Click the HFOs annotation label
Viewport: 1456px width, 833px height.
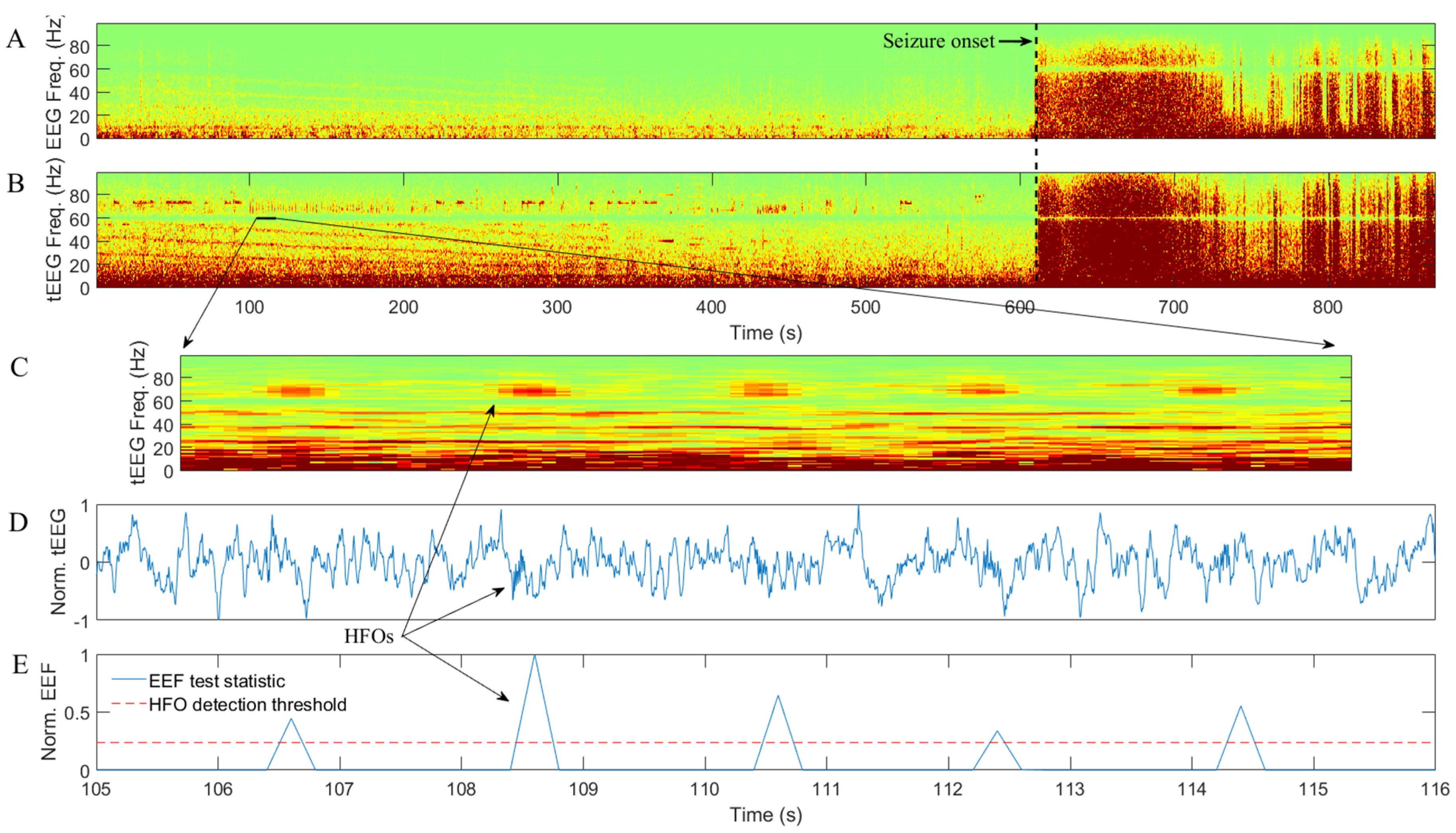[x=369, y=636]
